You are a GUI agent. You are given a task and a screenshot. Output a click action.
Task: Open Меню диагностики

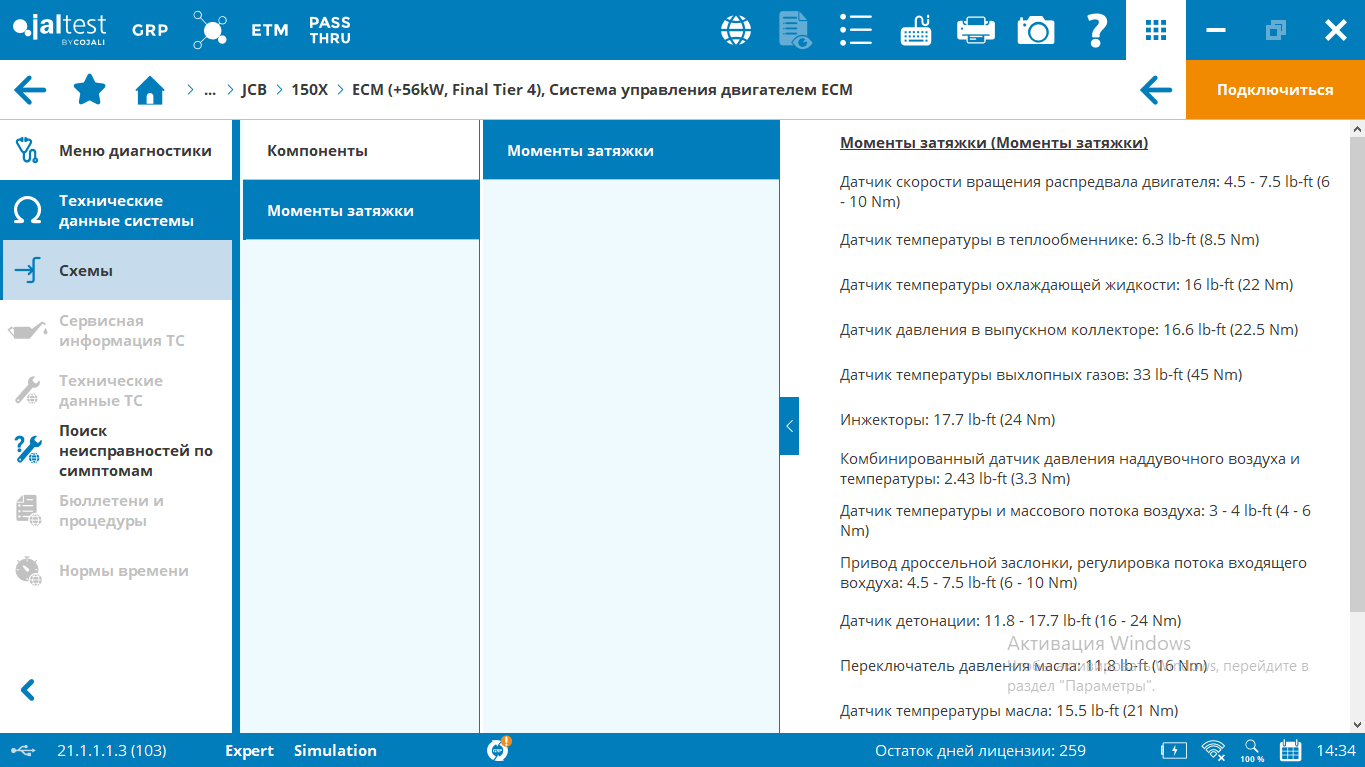[x=116, y=151]
